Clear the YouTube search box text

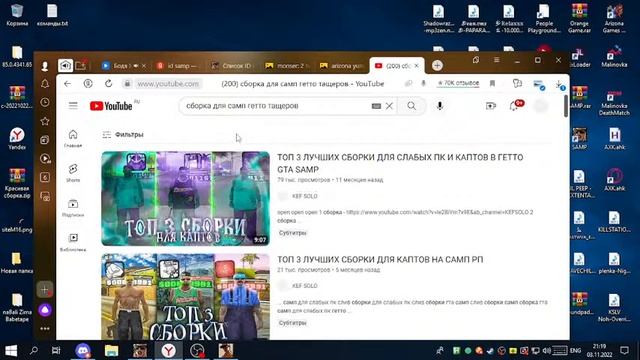pyautogui.click(x=389, y=106)
